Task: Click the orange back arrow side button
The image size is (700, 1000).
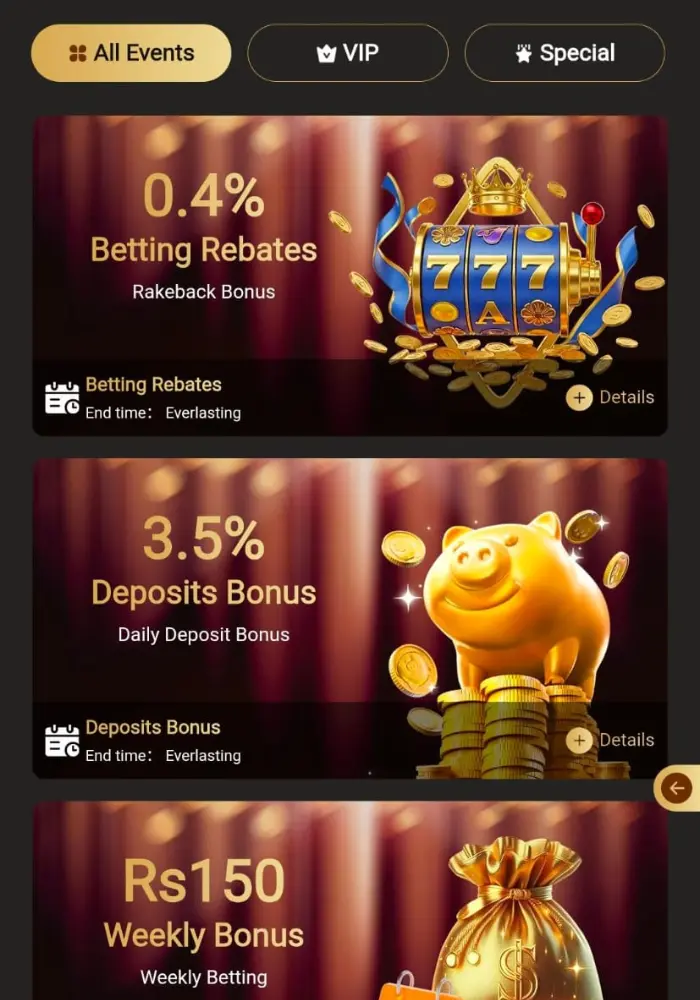Action: [677, 789]
